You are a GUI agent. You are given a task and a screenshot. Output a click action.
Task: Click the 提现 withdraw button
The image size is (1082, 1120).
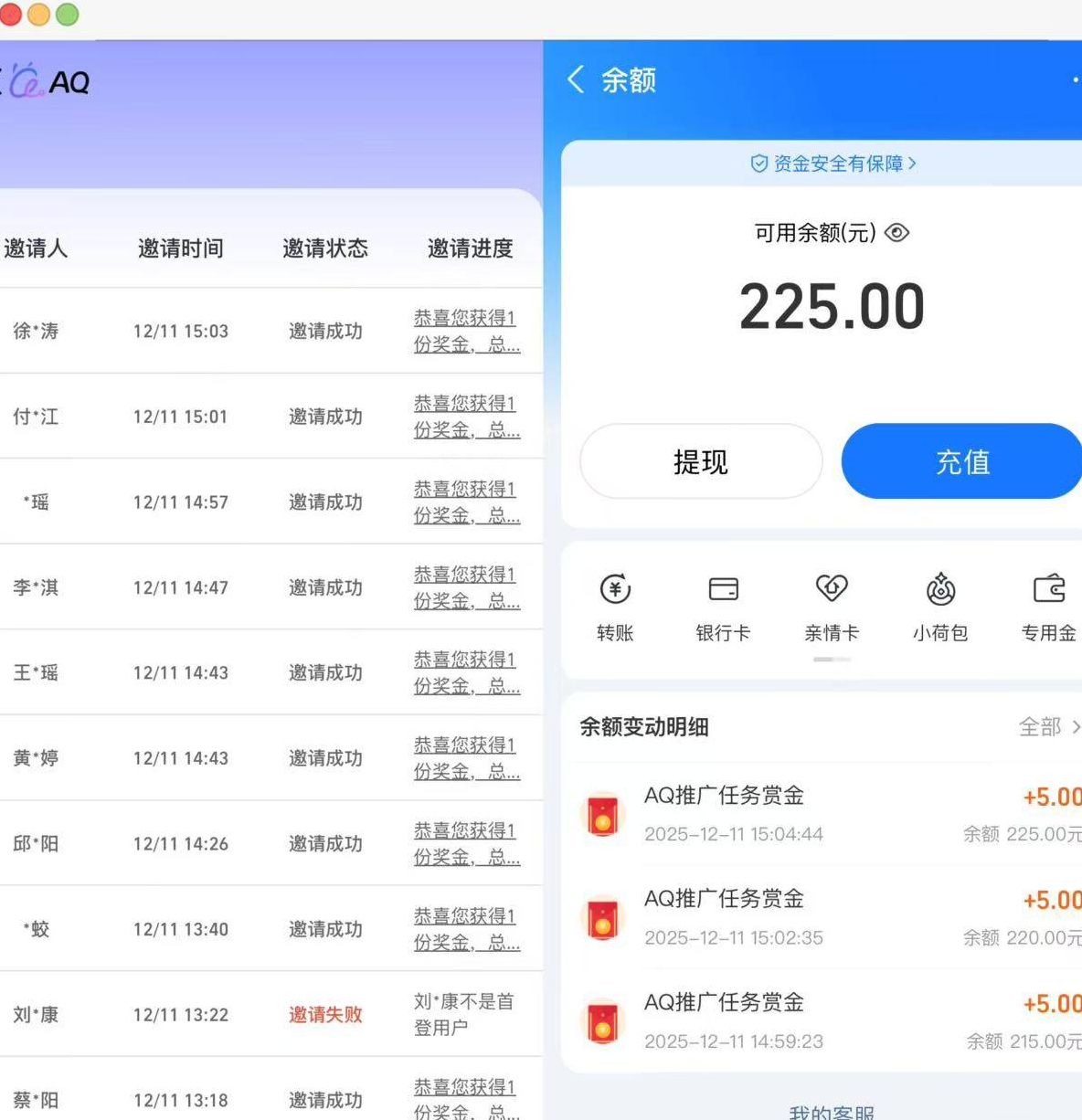coord(701,462)
